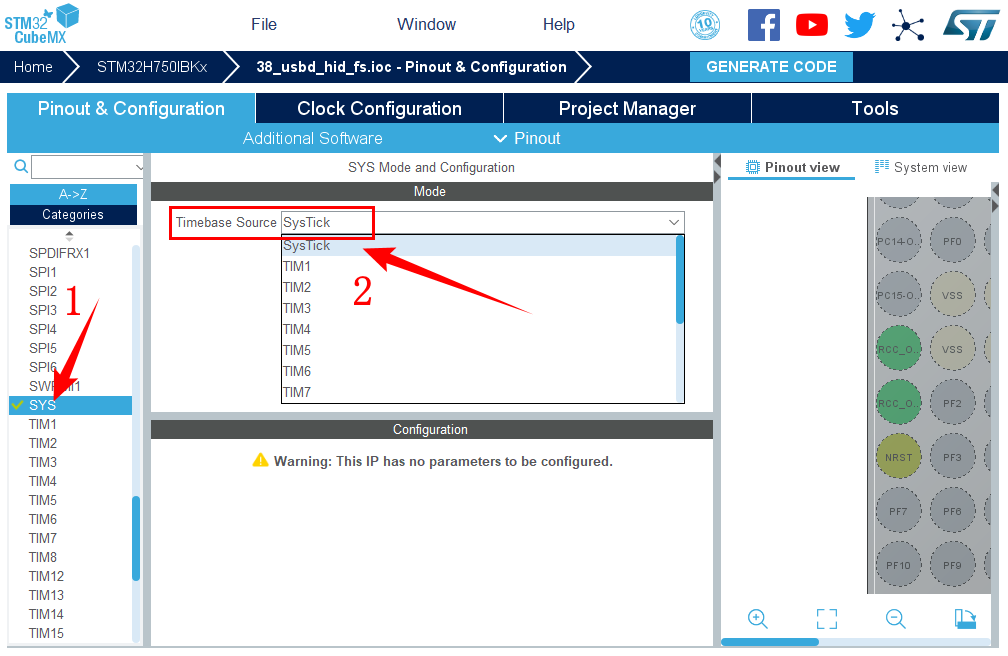Sort peripherals with the A->Z button
This screenshot has width=1008, height=656.
(x=73, y=194)
